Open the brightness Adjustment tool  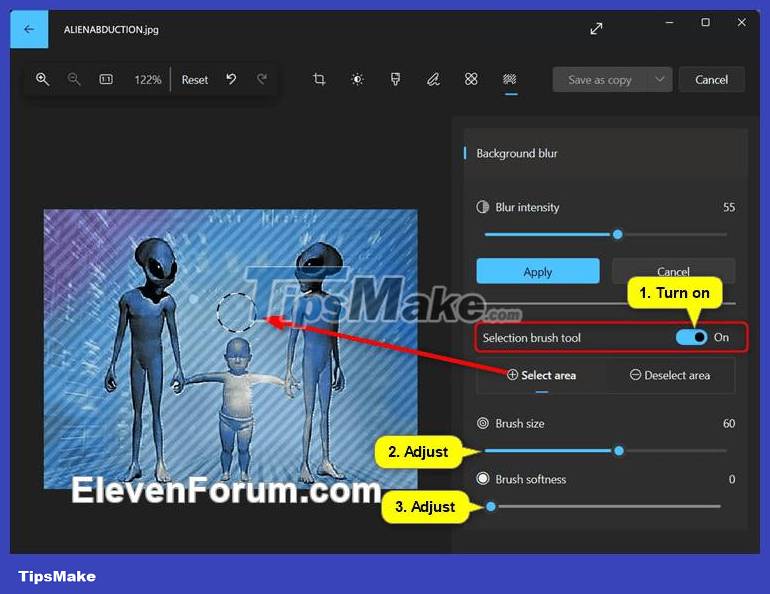pos(358,79)
